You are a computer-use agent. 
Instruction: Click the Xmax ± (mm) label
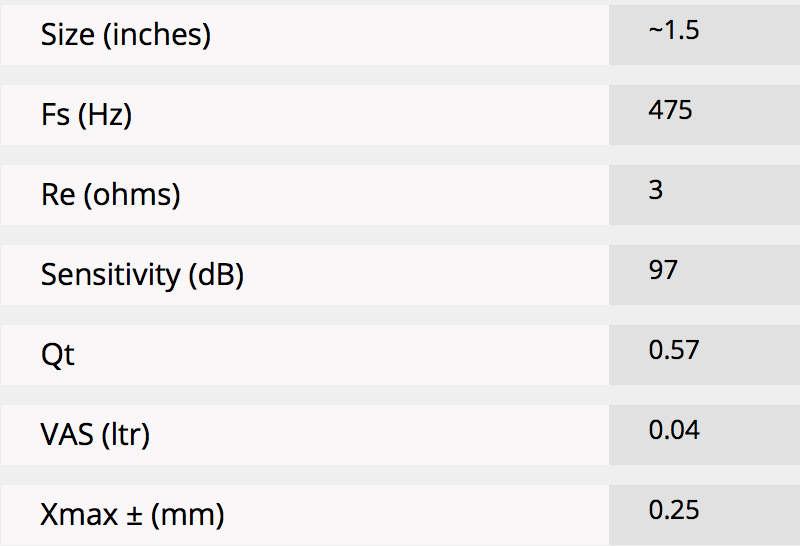coord(132,515)
